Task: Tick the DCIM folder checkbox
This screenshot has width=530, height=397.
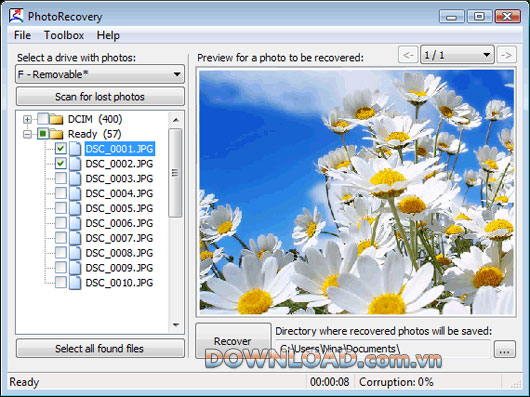Action: point(43,119)
